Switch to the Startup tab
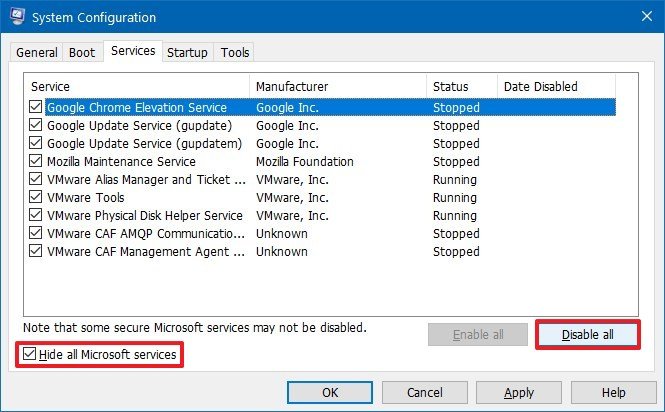Screen dimensions: 665x412 click(x=187, y=53)
